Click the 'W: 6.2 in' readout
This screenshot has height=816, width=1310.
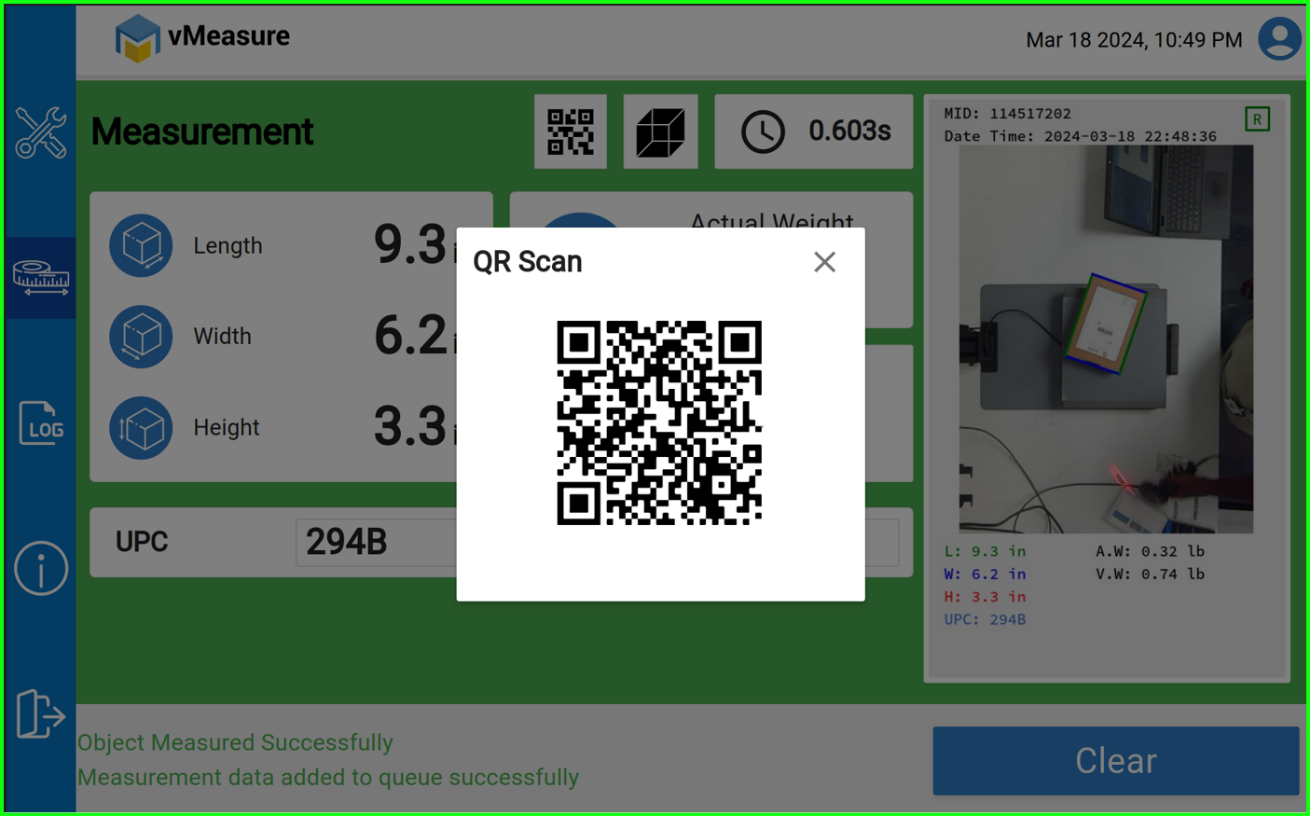coord(985,574)
